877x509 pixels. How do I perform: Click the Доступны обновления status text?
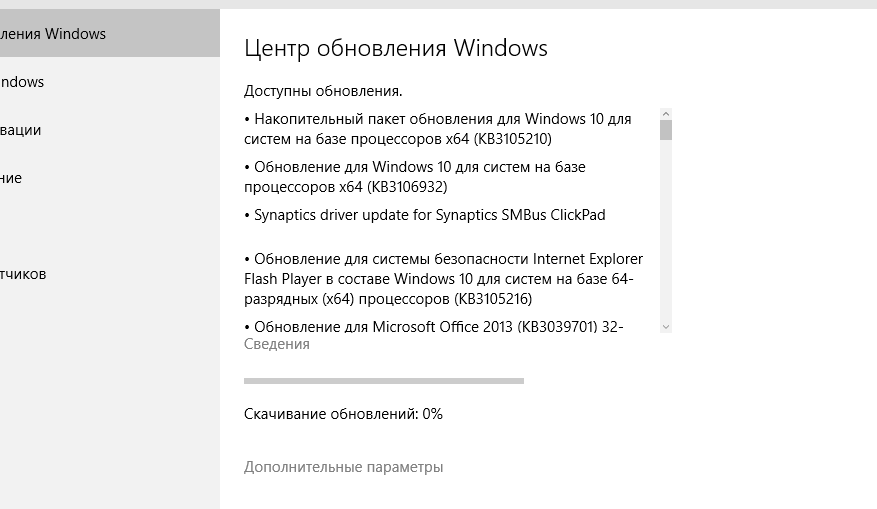point(323,91)
